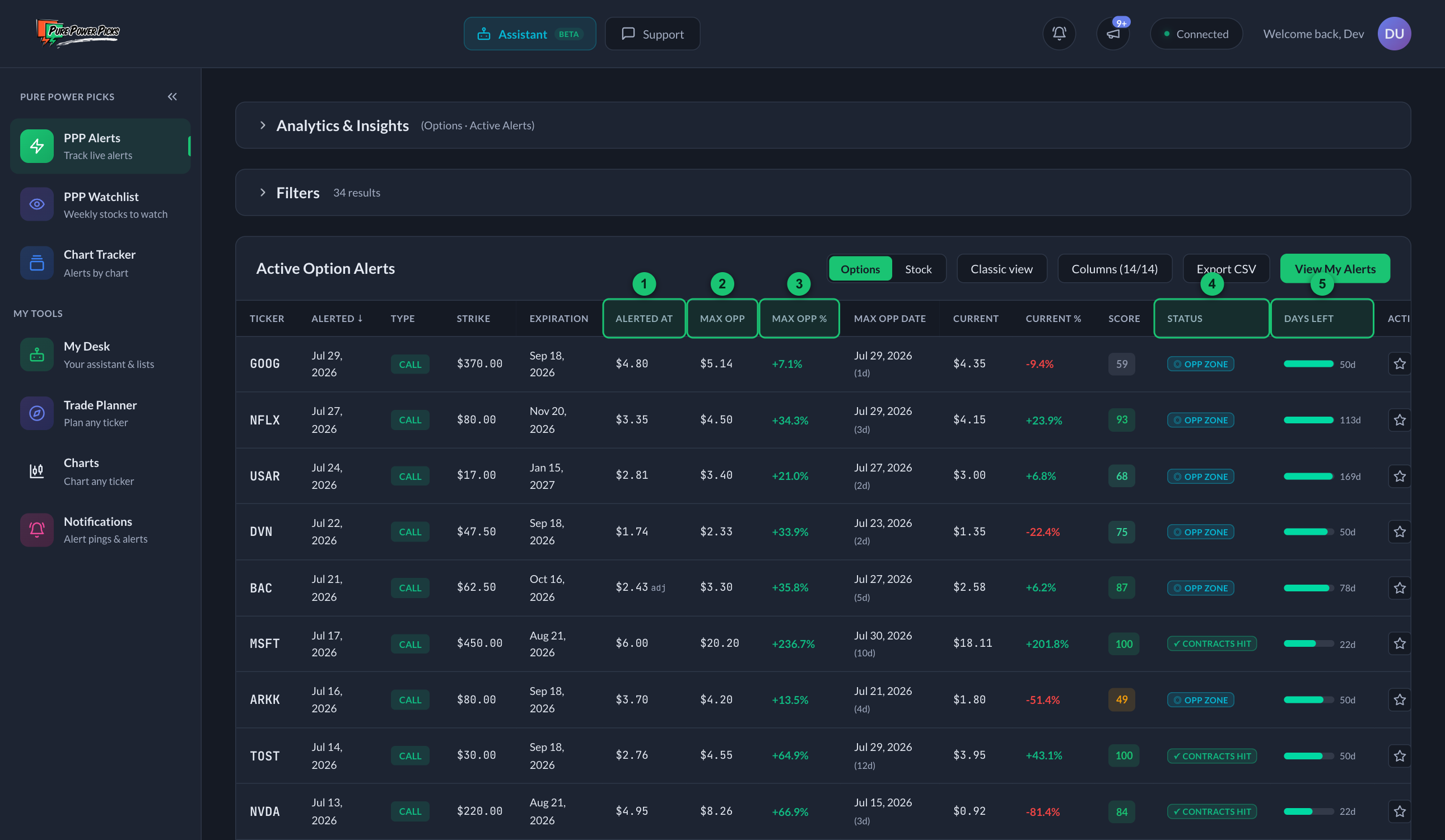Screen dimensions: 1445x840
Task: Switch to Options view toggle
Action: (x=860, y=269)
